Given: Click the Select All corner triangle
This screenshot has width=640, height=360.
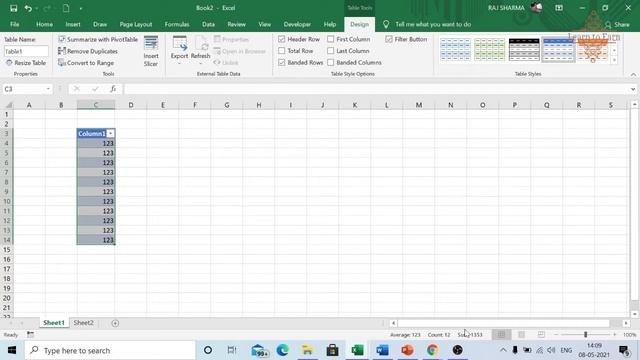Looking at the screenshot, I should coord(8,105).
